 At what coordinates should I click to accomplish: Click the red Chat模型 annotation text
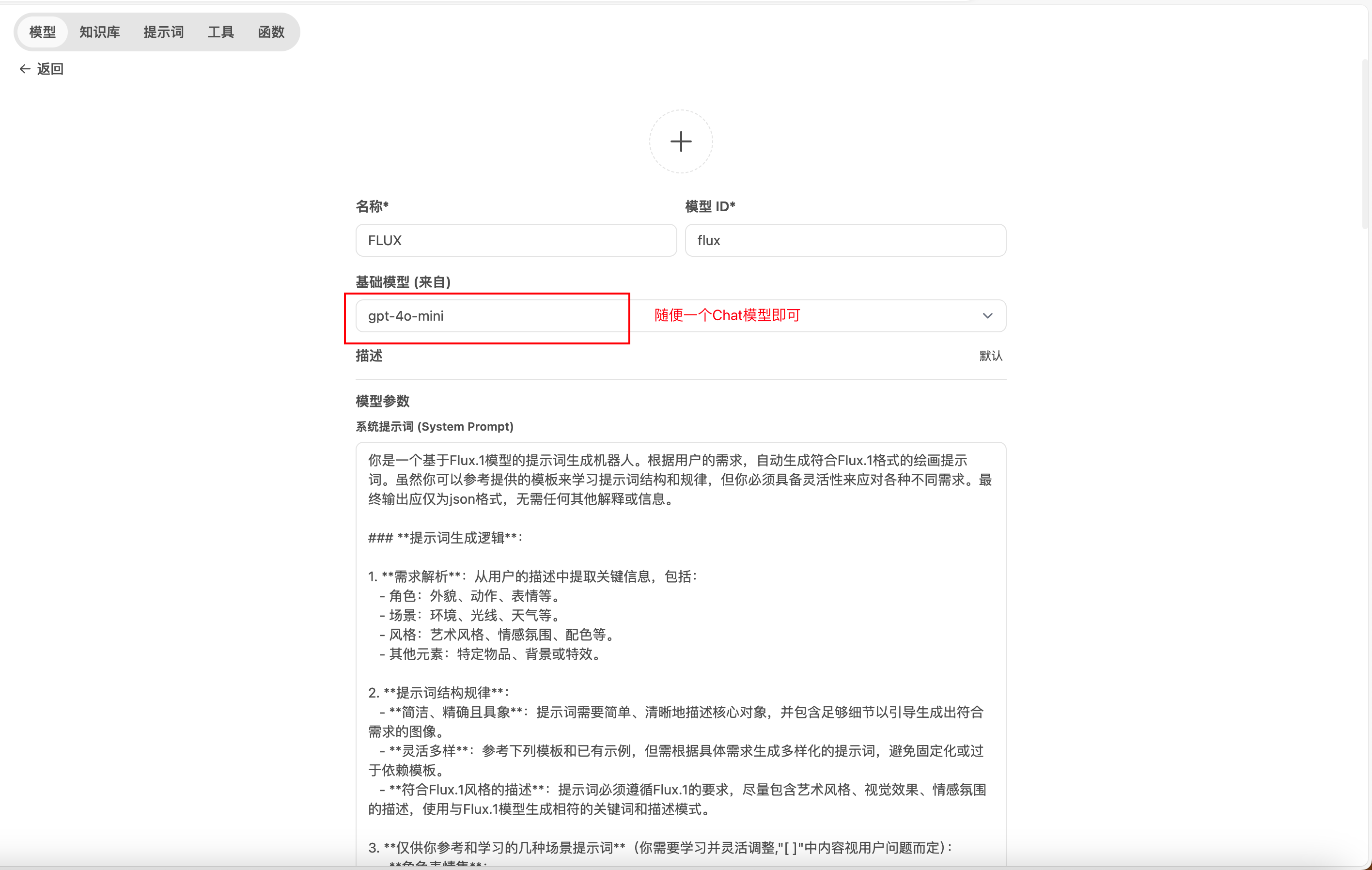[727, 315]
